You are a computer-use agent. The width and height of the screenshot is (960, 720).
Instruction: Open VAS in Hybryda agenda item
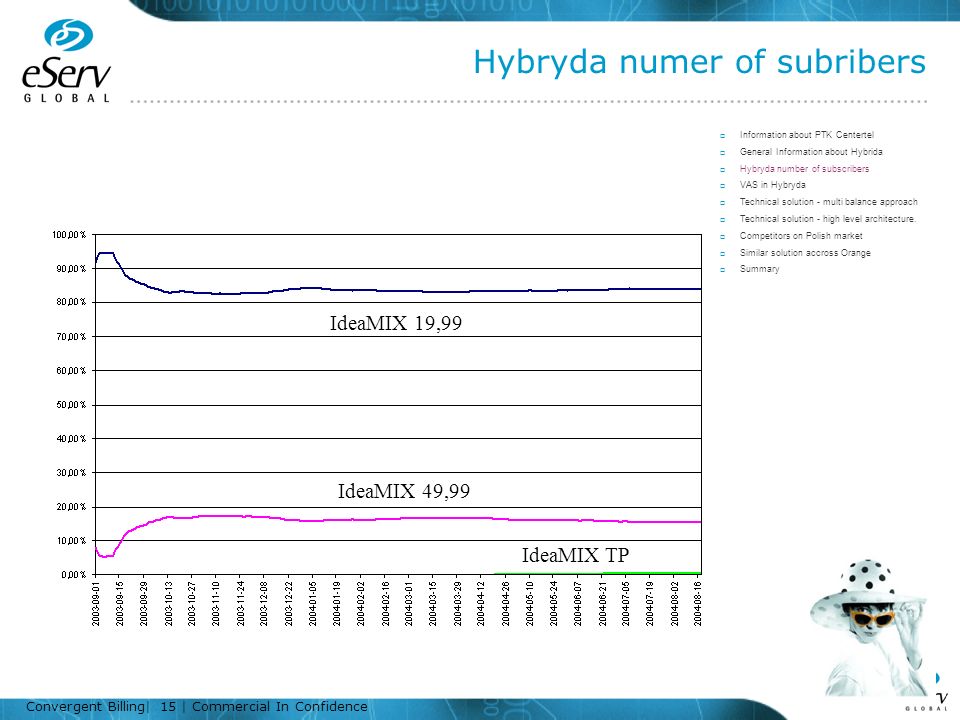click(772, 185)
